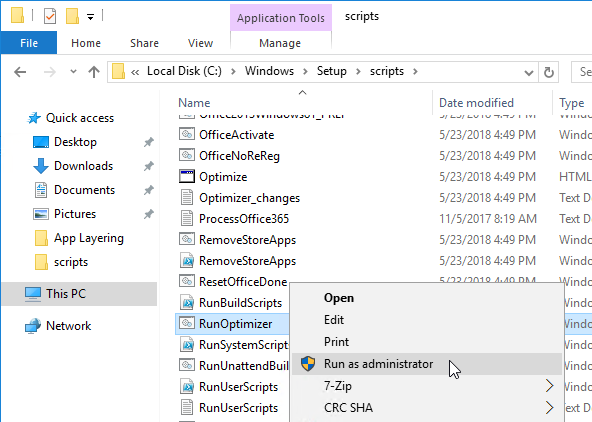Image resolution: width=592 pixels, height=422 pixels.
Task: Select RunUserScripts text file icon
Action: tap(187, 407)
